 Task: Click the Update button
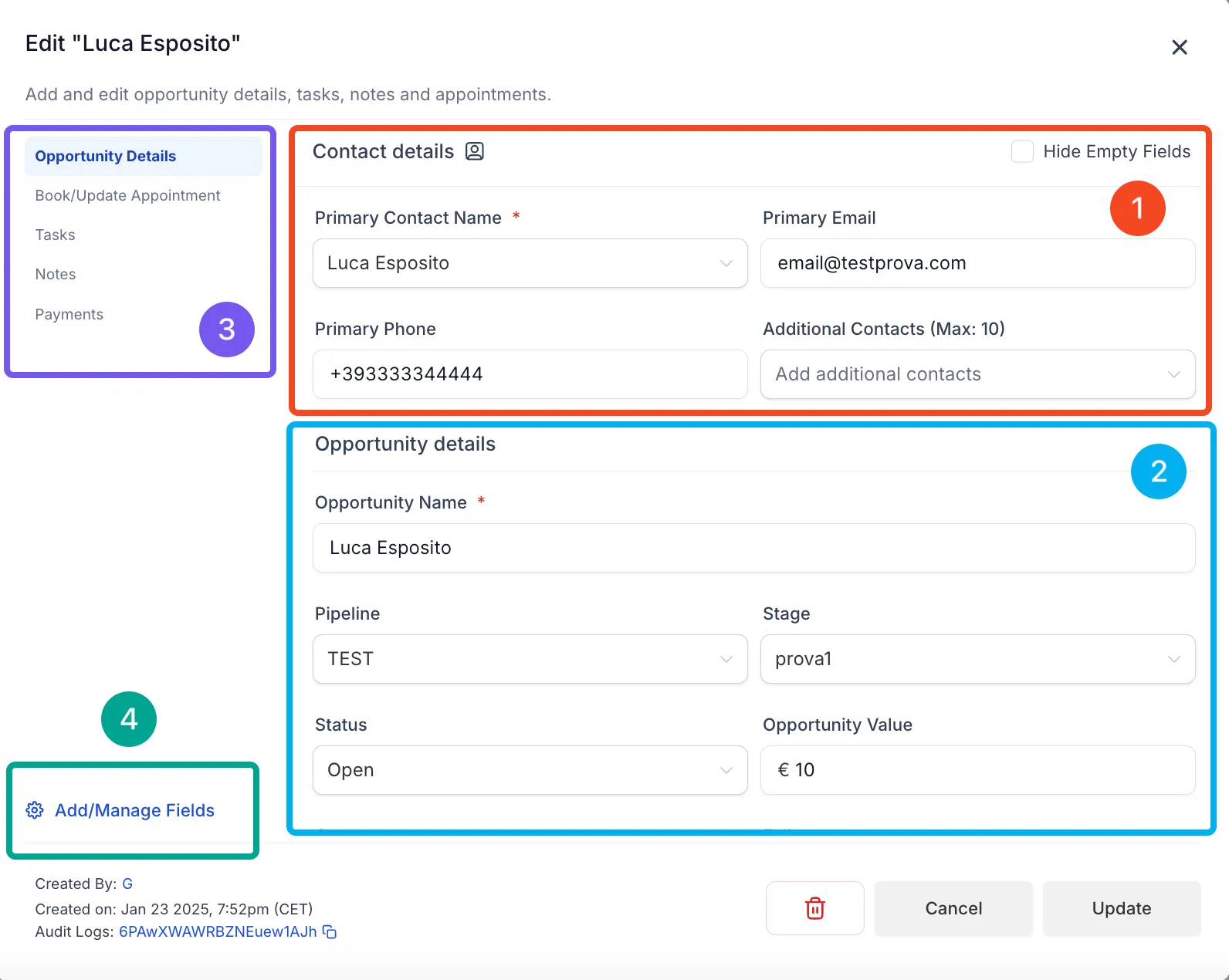(x=1122, y=908)
